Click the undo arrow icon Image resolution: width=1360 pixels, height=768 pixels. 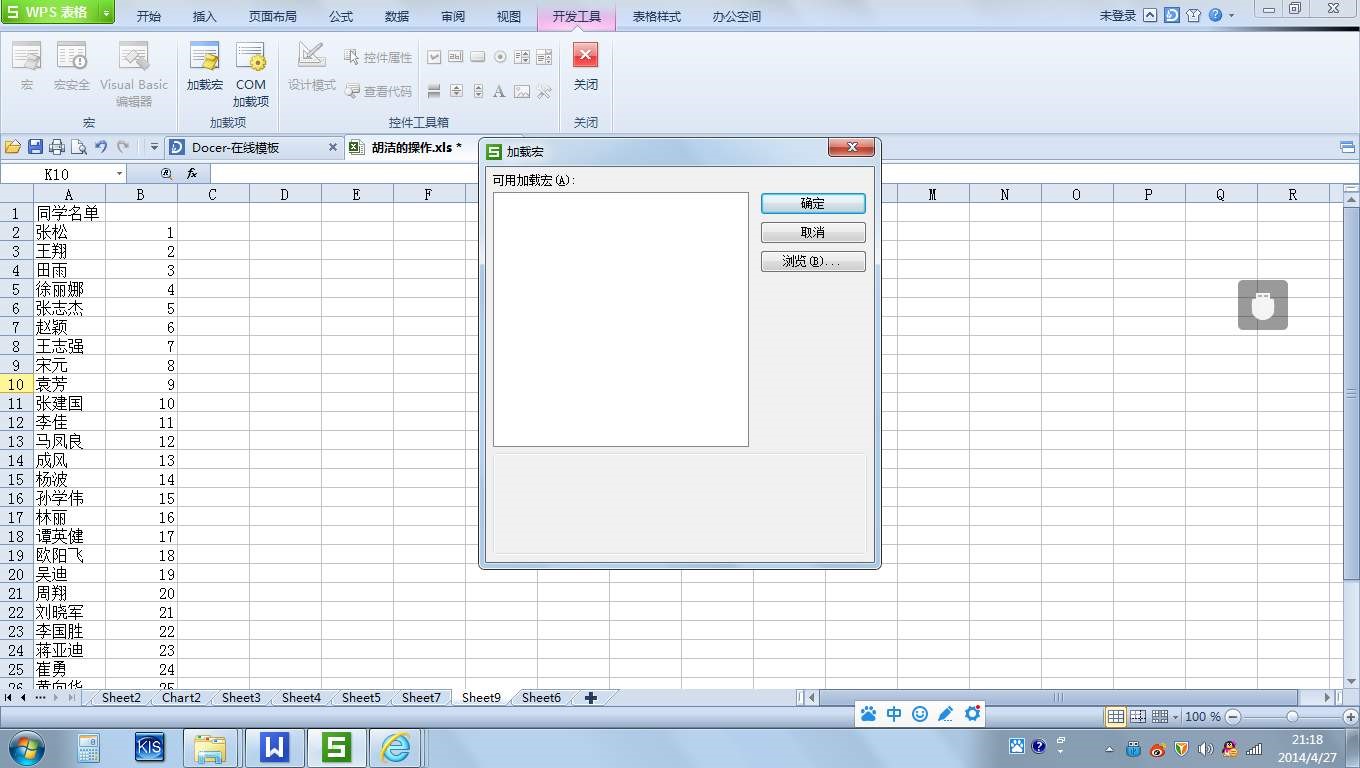click(x=101, y=147)
